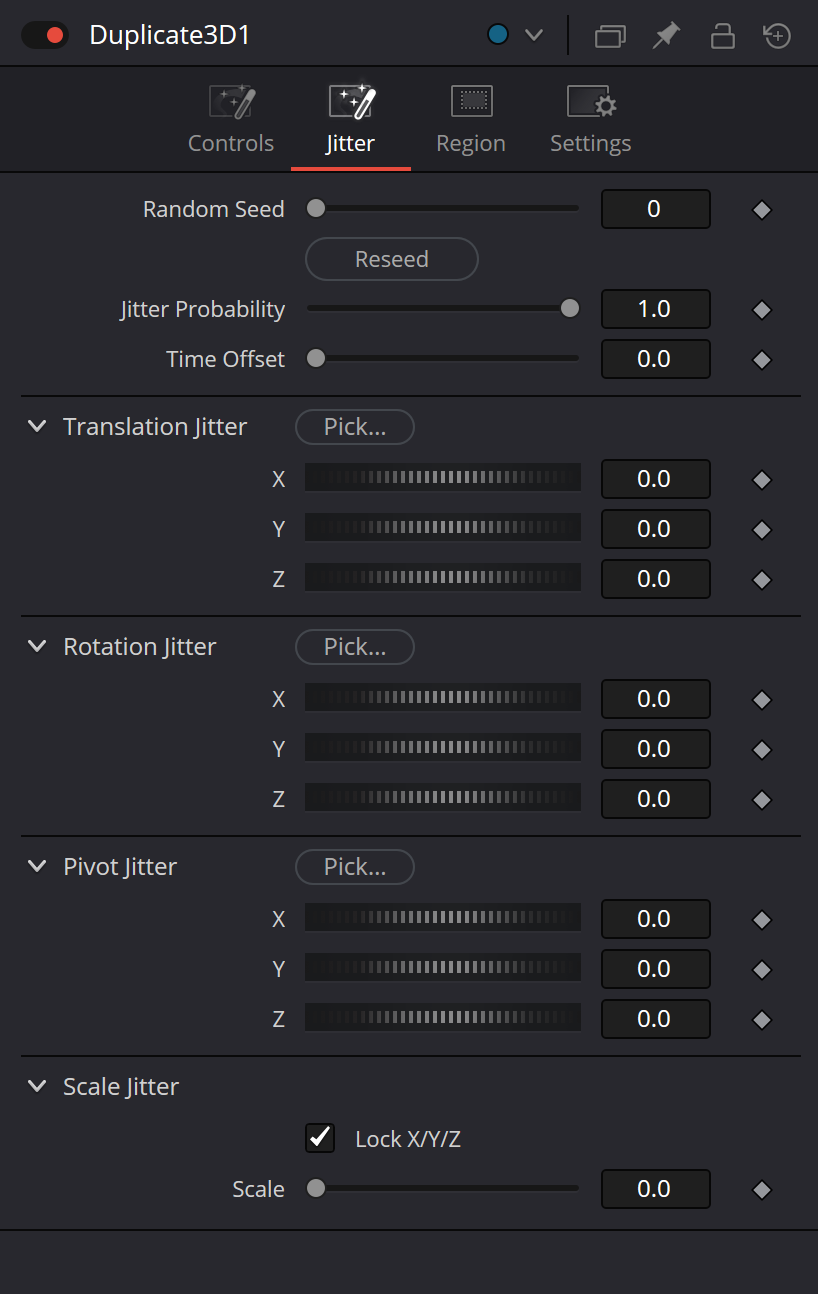The image size is (818, 1294).
Task: Open the Region tab
Action: [x=471, y=120]
